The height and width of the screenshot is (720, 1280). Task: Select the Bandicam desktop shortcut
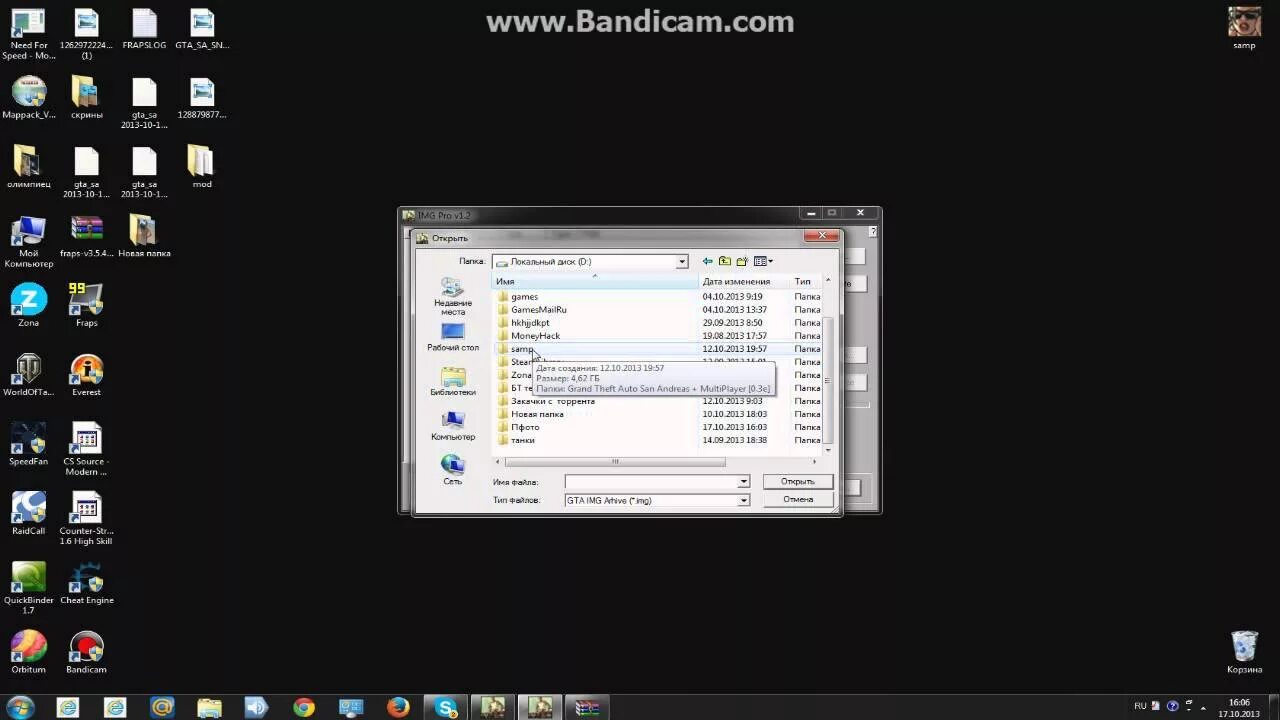coord(86,653)
